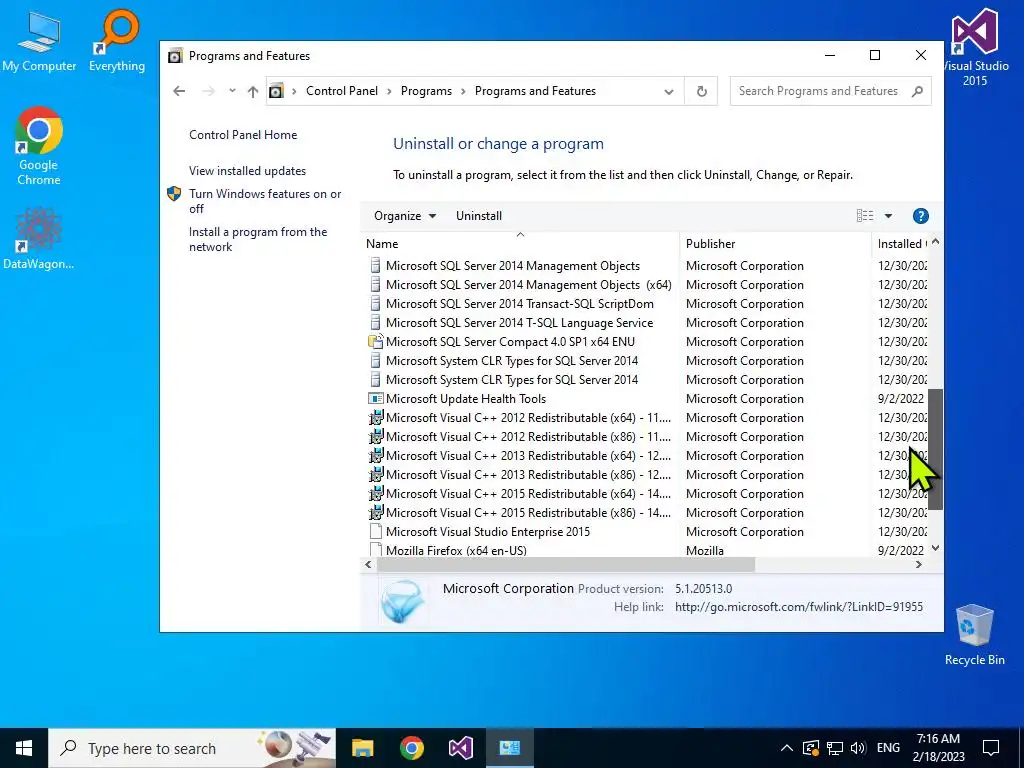Viewport: 1024px width, 768px height.
Task: Open DataWagon desktop shortcut
Action: 39,238
